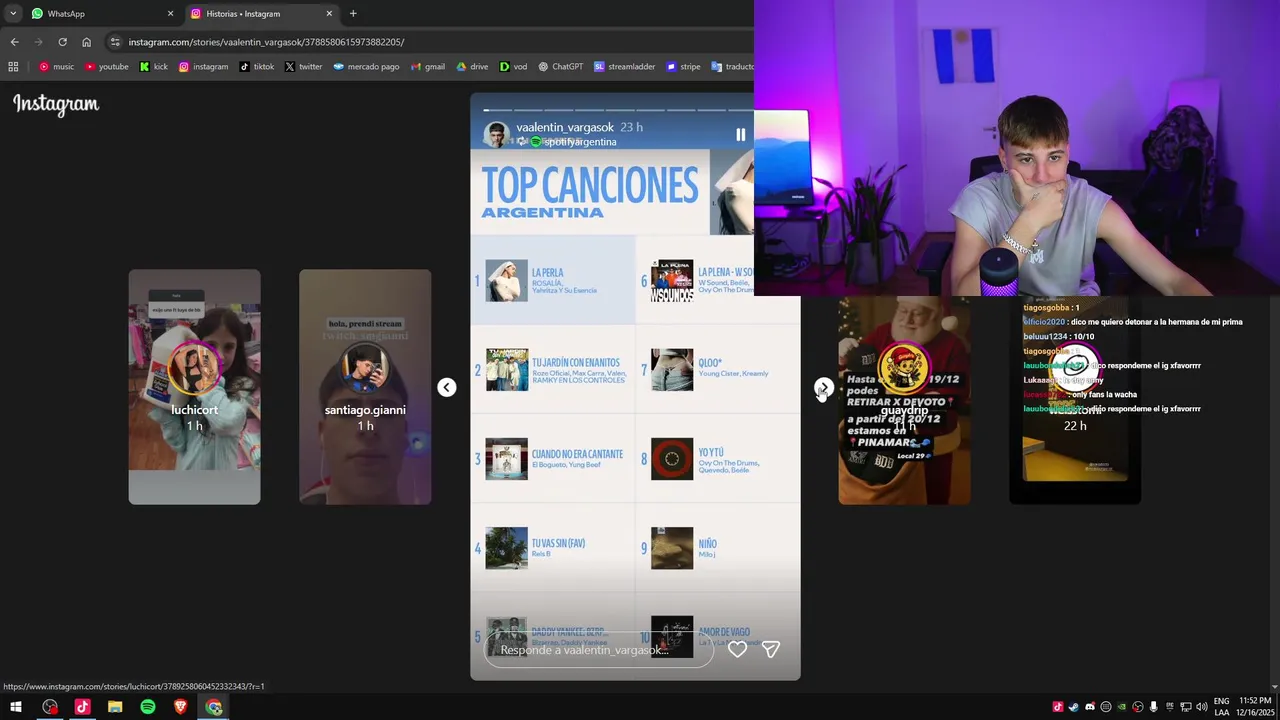The height and width of the screenshot is (720, 1280).
Task: Open the apps grid in bookmarks bar
Action: 13,67
